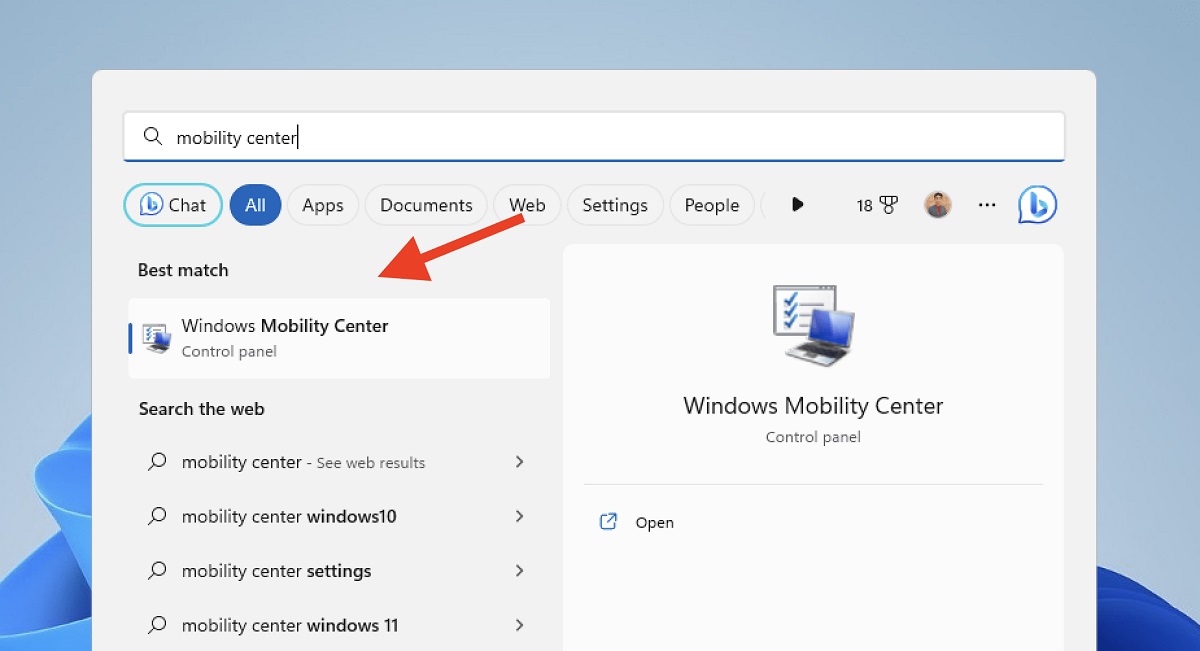Open the Chat filter button
Image resolution: width=1200 pixels, height=651 pixels.
172,204
